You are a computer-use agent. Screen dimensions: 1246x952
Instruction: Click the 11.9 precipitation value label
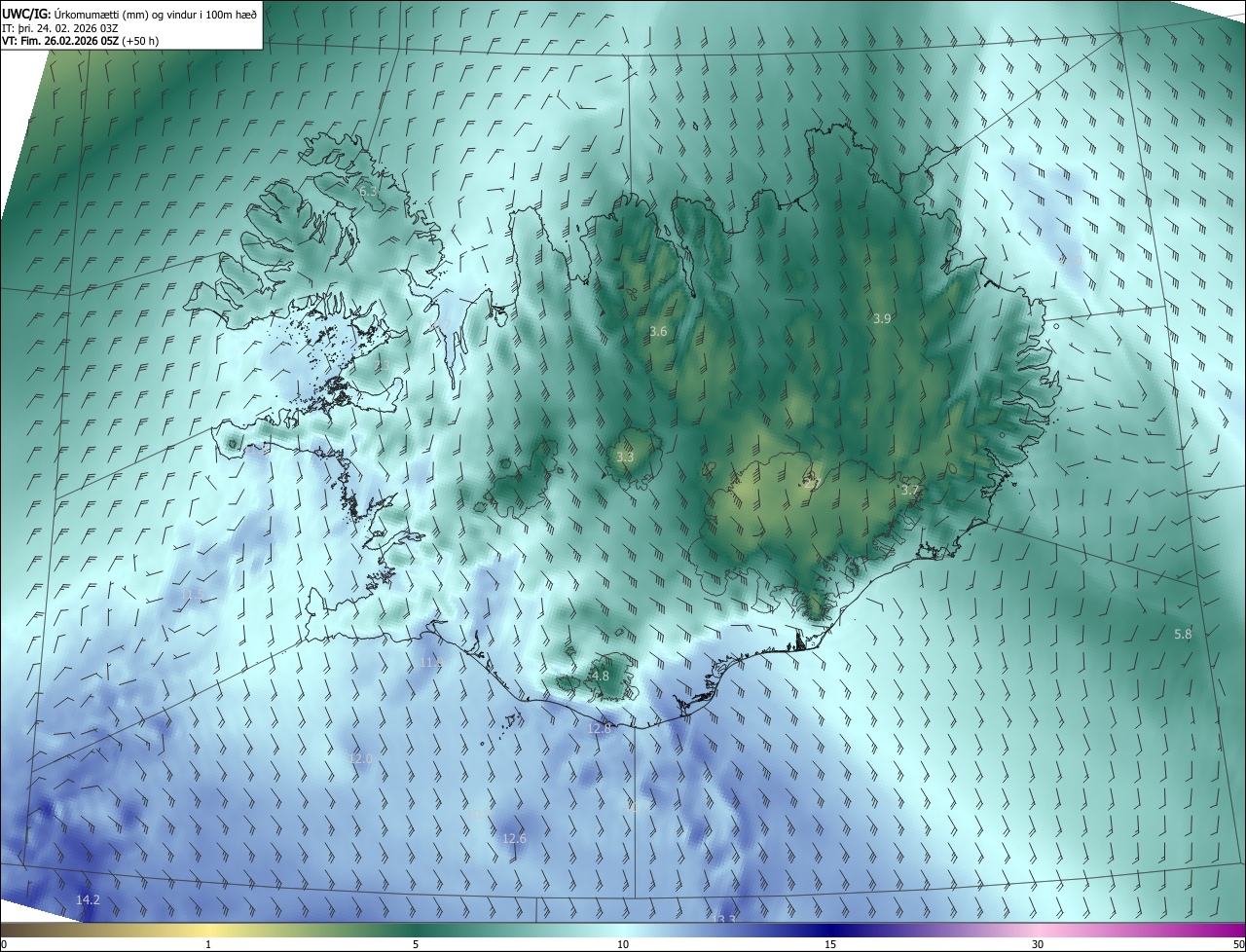coord(431,662)
